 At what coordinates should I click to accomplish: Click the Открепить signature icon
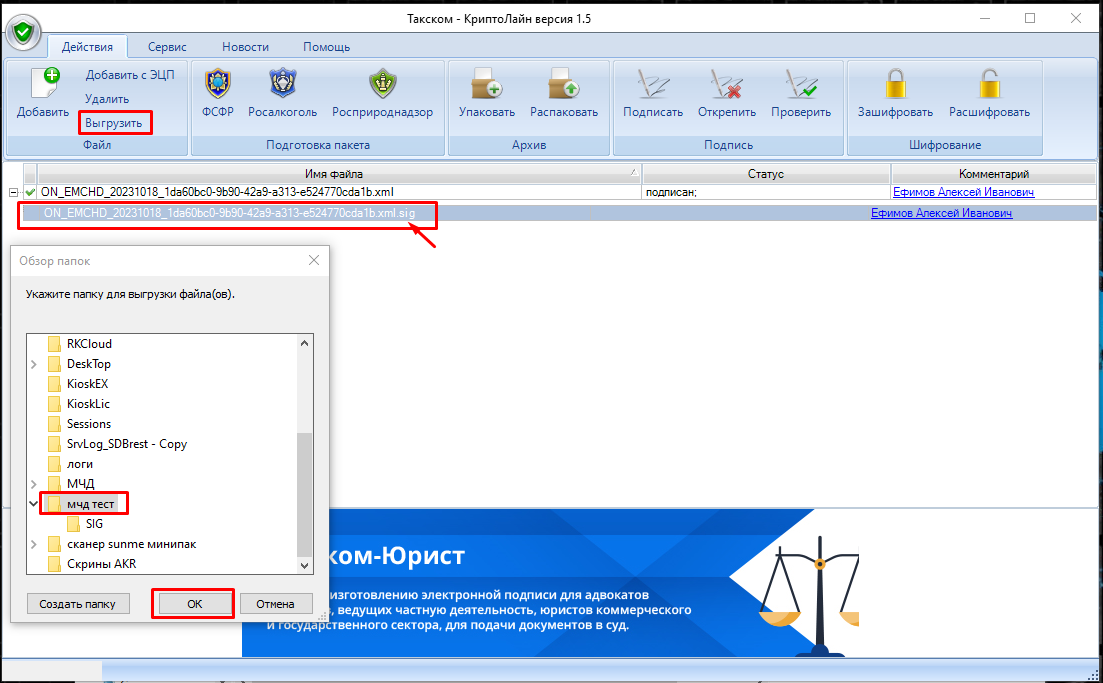[727, 84]
